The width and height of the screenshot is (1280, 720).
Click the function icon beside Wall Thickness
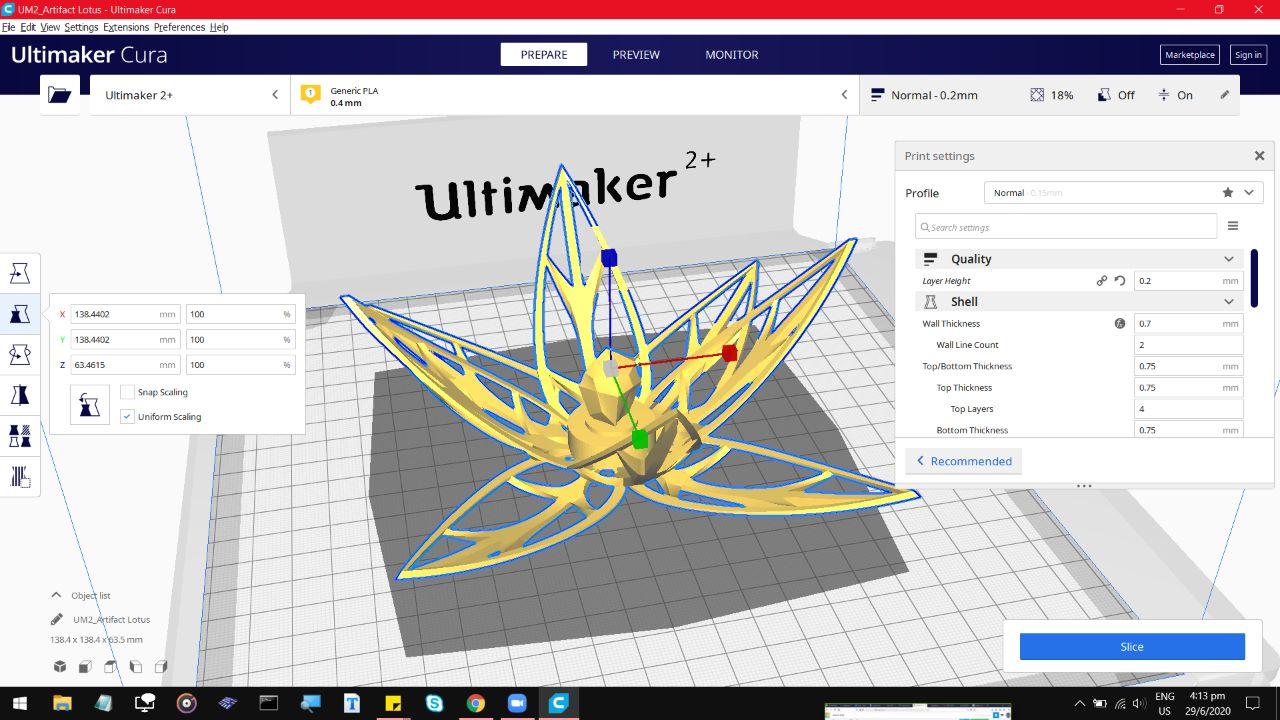tap(1120, 323)
